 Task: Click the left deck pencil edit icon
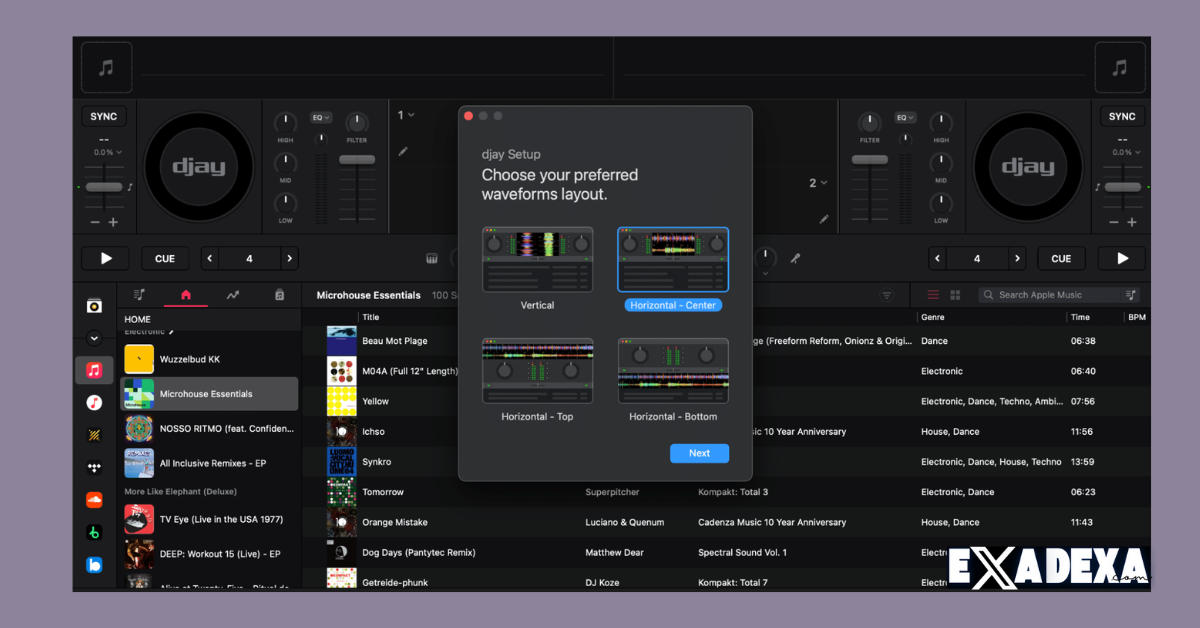[403, 152]
